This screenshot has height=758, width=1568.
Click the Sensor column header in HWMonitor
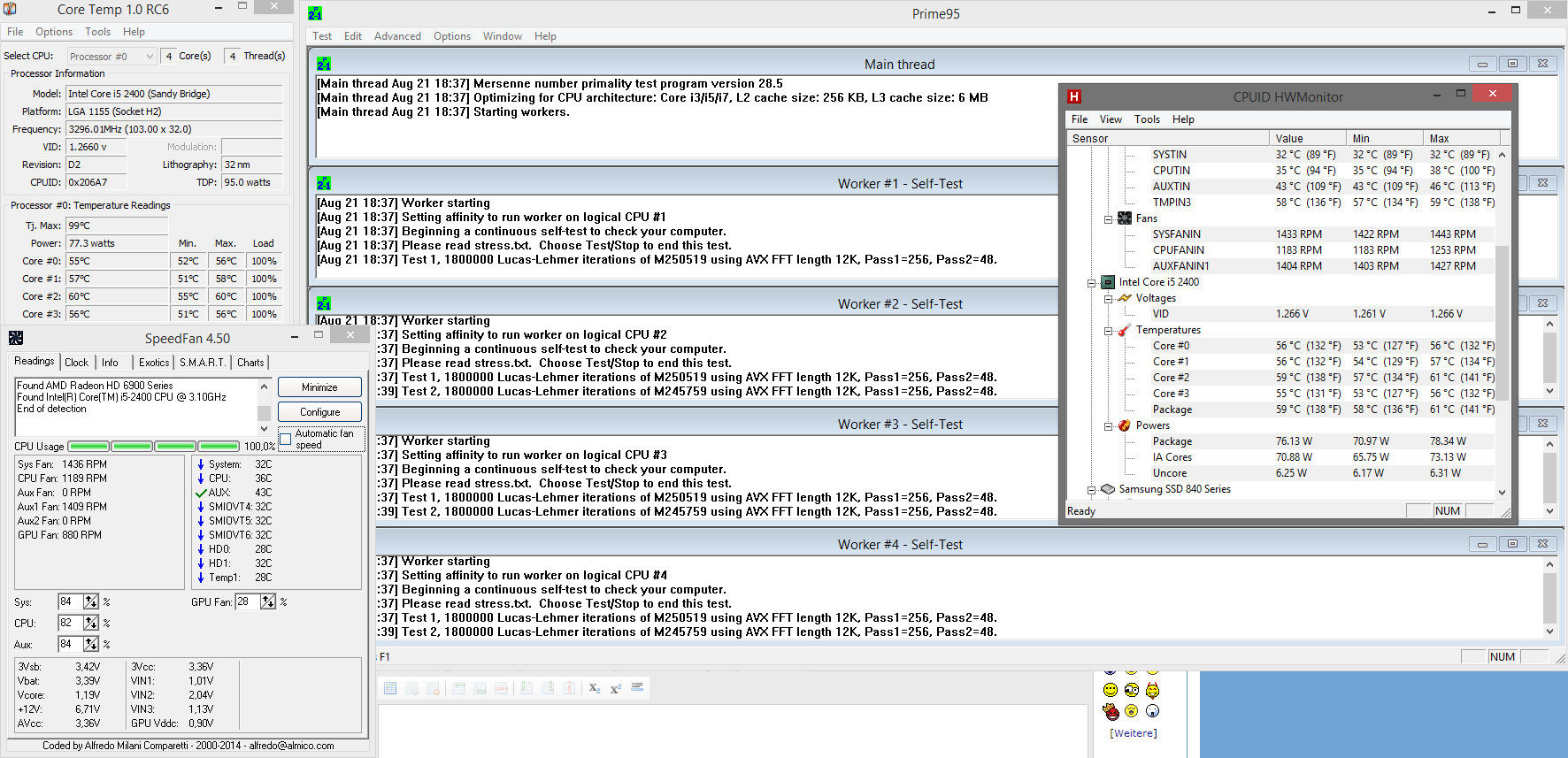1168,138
